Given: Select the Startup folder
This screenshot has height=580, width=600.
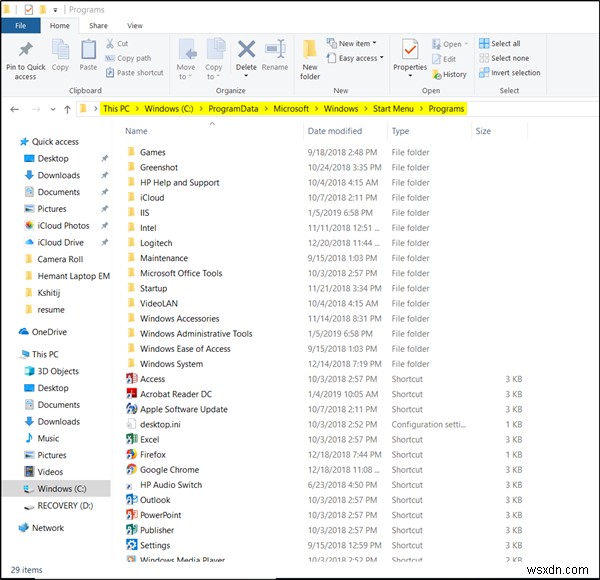Looking at the screenshot, I should pos(147,288).
